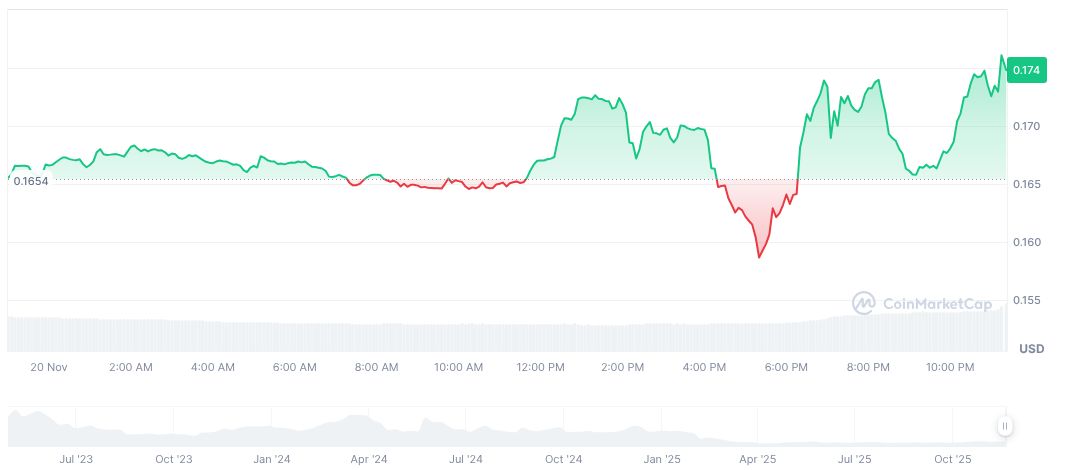Select the Apr '25 navigator marker
This screenshot has height=470, width=1072.
click(757, 460)
